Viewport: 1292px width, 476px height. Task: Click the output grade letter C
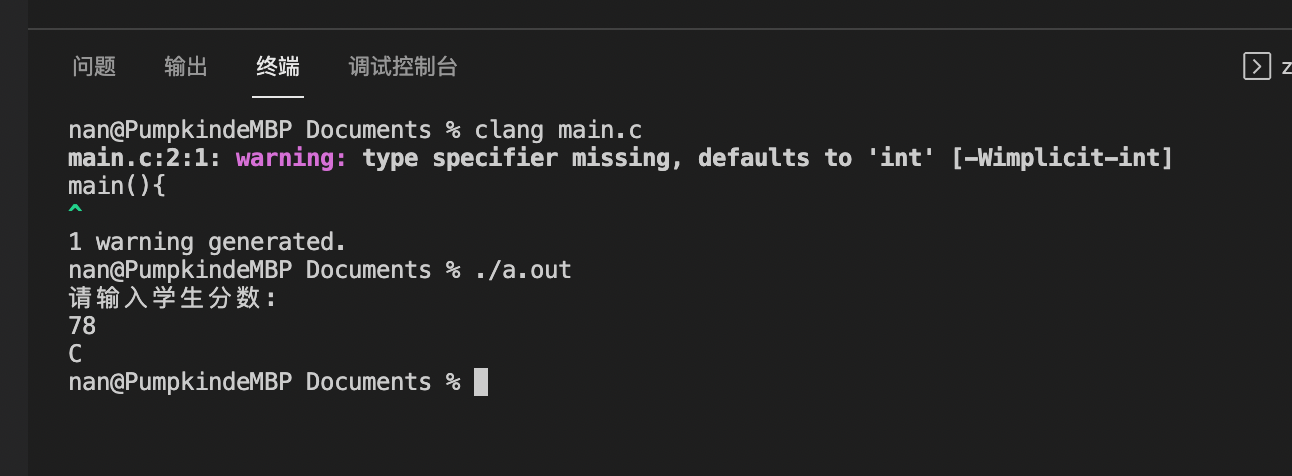(75, 354)
